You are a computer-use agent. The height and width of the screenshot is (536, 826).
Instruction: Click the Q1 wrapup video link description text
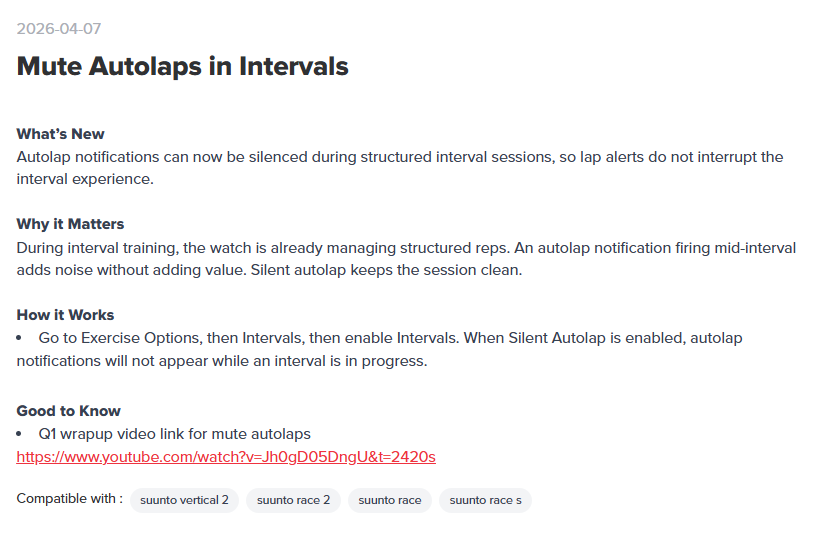click(174, 434)
